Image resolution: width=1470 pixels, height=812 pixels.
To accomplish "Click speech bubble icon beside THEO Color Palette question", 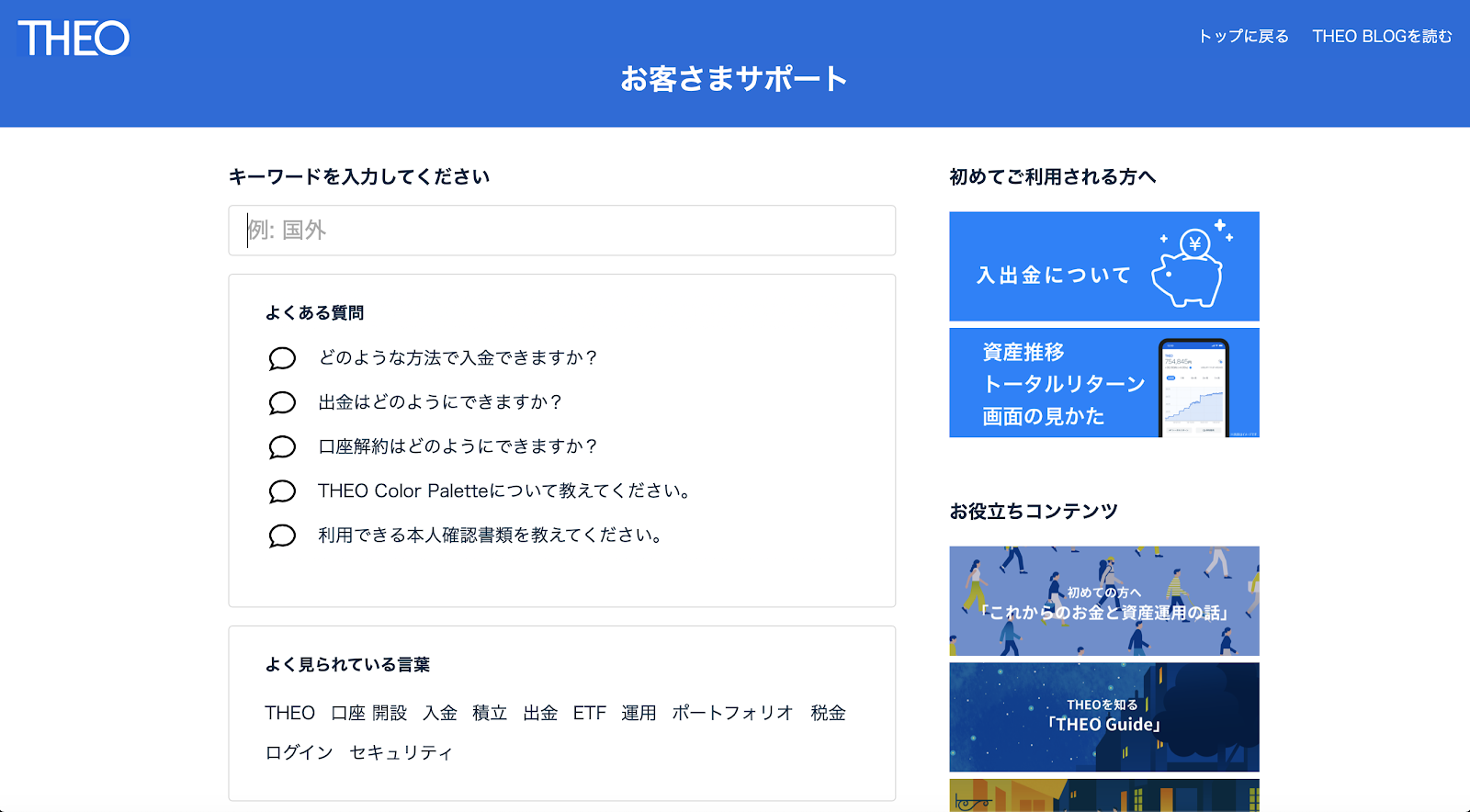I will coord(282,491).
